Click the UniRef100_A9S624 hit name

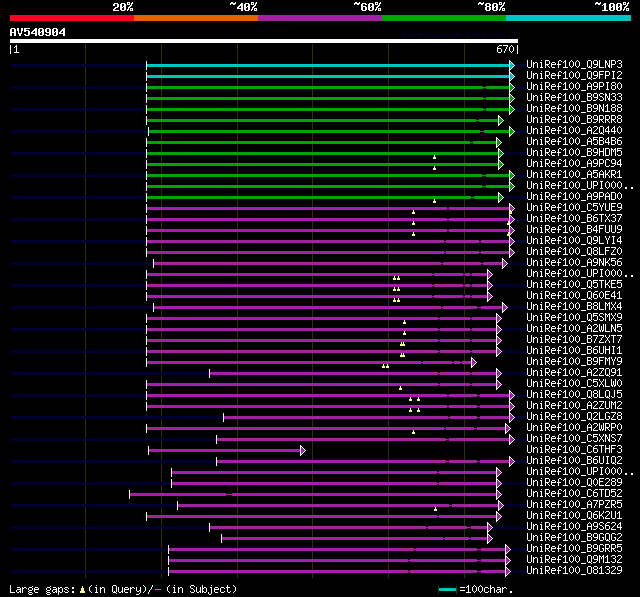point(574,527)
